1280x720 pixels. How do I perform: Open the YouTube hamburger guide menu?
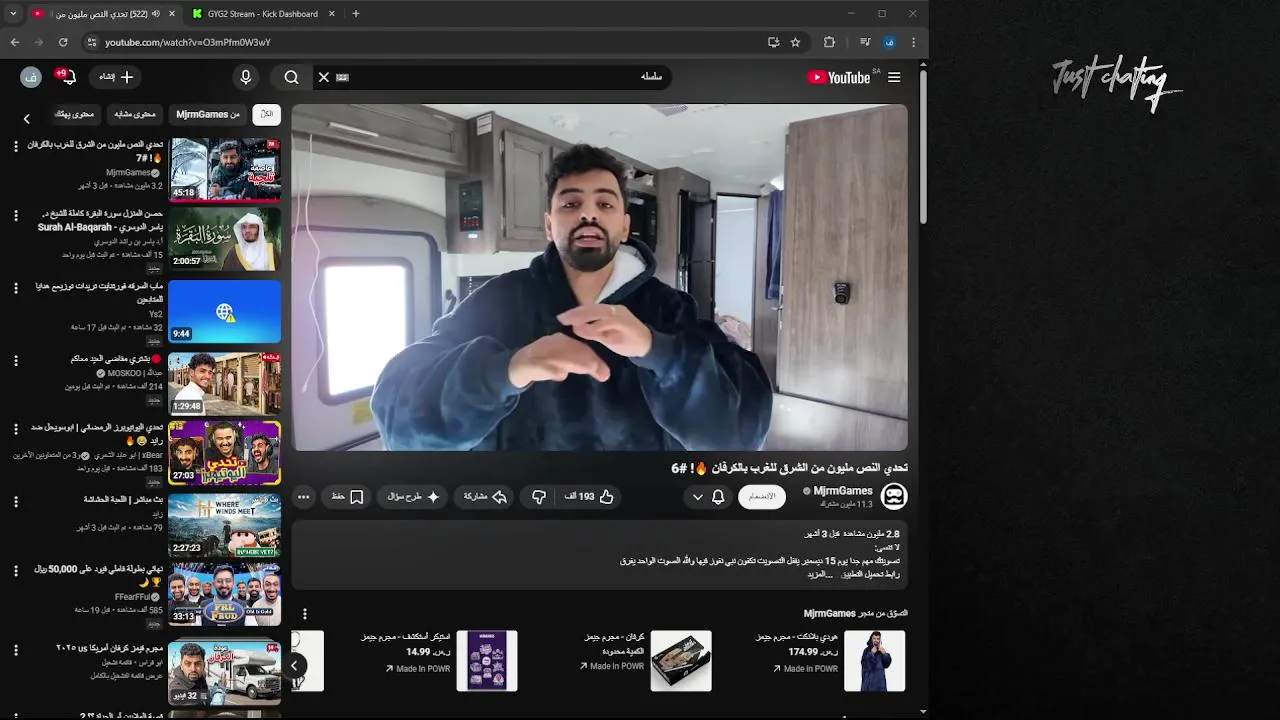[894, 77]
